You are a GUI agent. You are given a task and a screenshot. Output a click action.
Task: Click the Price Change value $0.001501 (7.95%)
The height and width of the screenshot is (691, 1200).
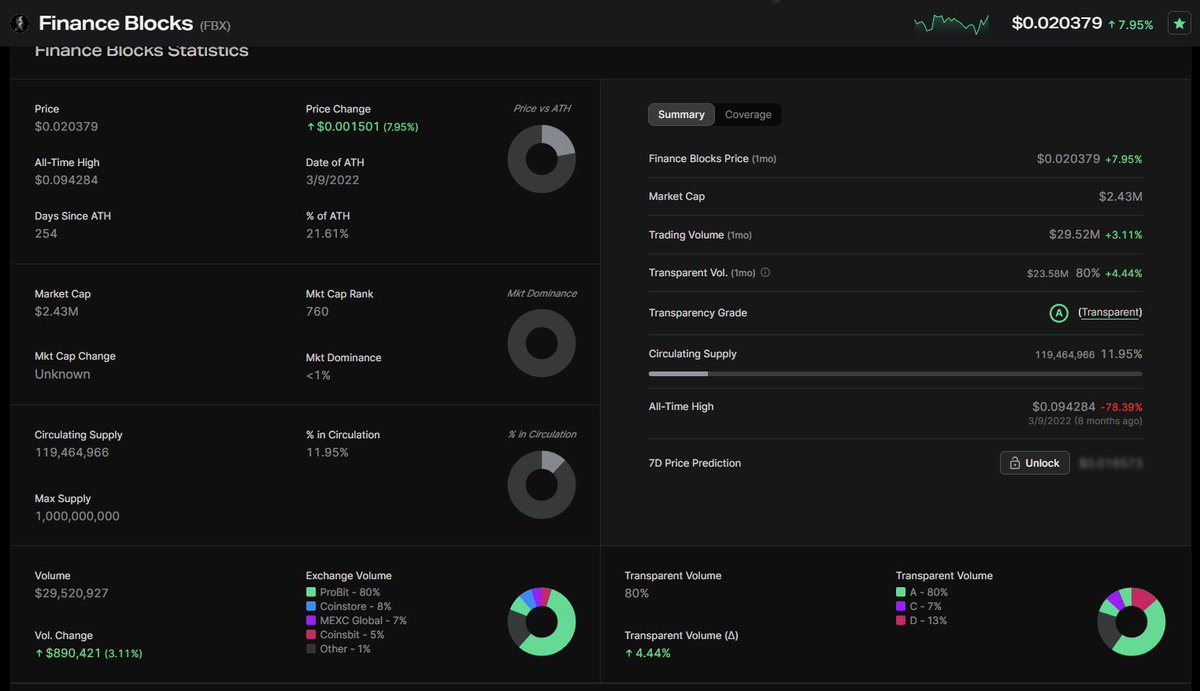362,127
